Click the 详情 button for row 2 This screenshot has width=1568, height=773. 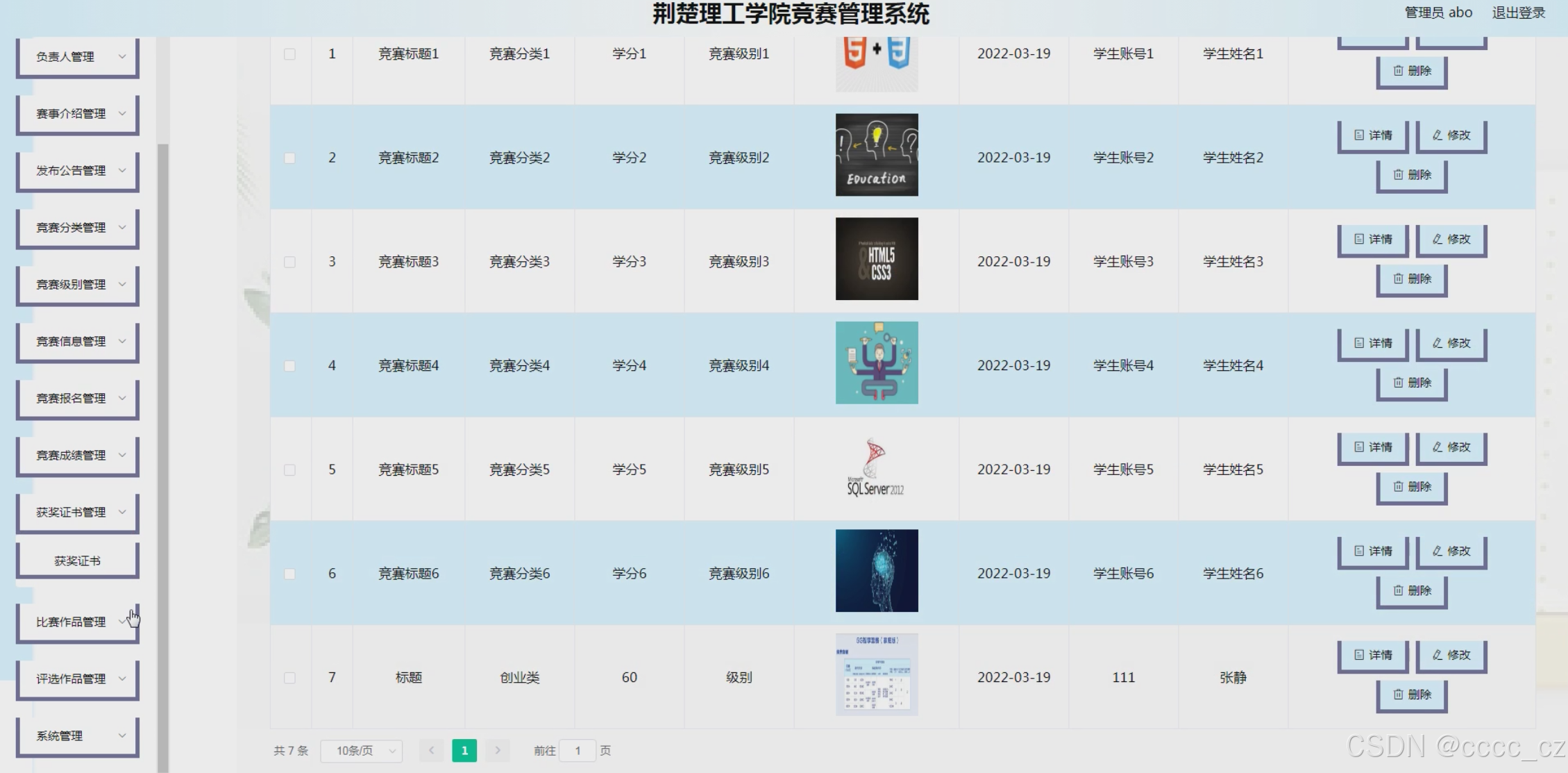(x=1373, y=135)
